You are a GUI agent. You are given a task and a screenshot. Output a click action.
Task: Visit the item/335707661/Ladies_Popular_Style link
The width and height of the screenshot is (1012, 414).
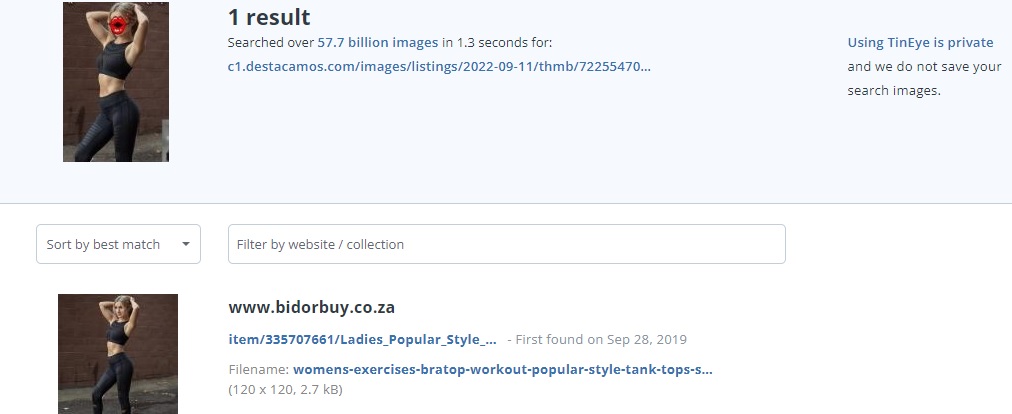(x=363, y=340)
